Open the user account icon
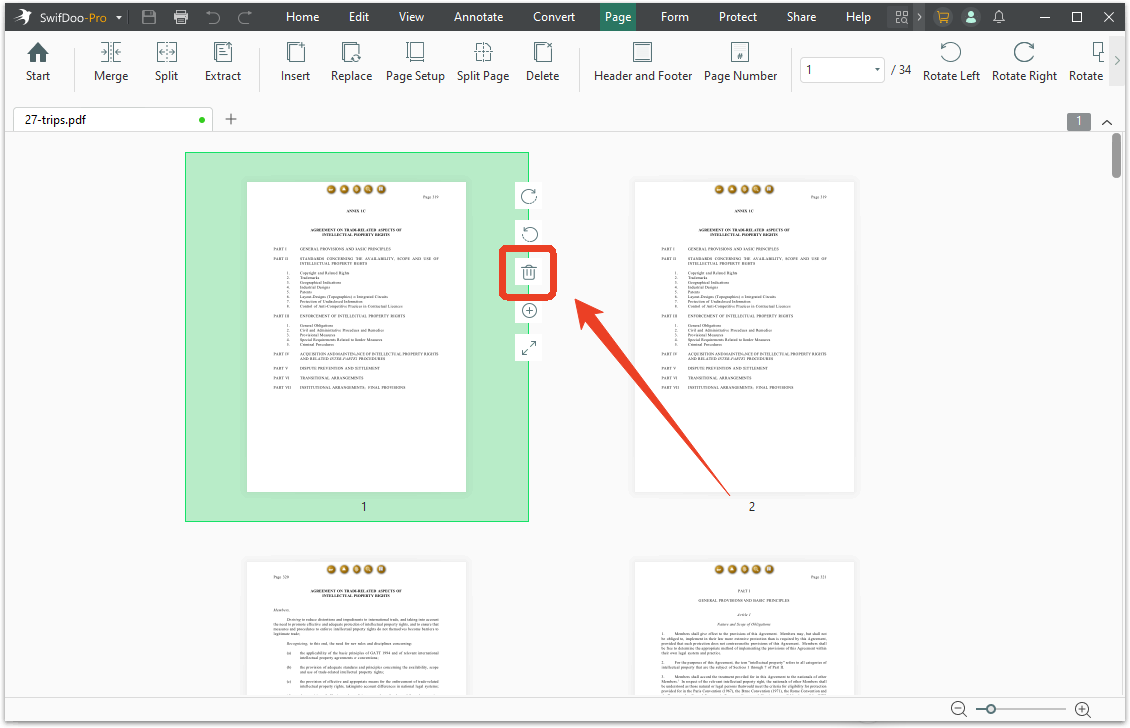The height and width of the screenshot is (728, 1130). coord(971,17)
